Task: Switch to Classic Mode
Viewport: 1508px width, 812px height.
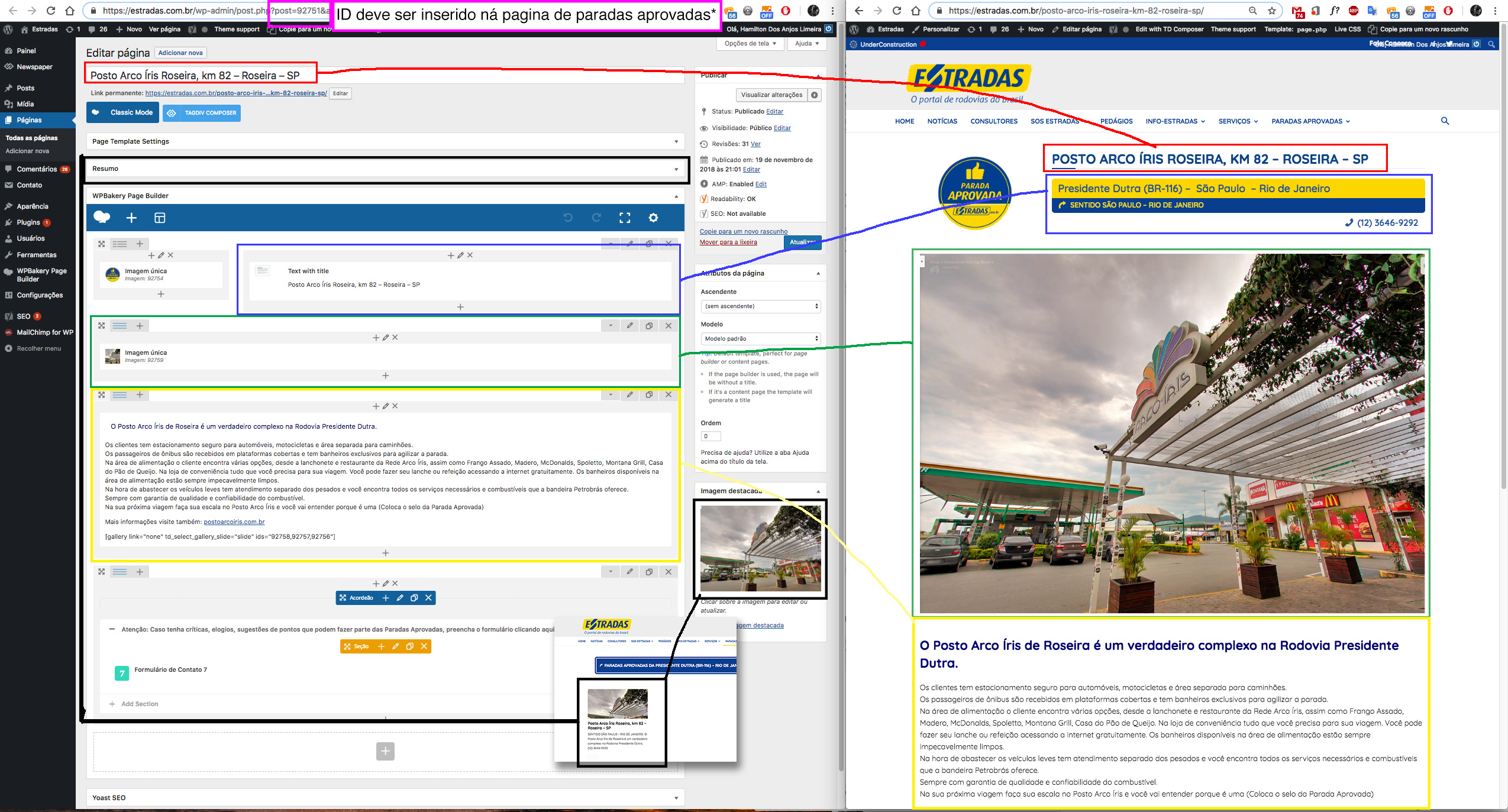Action: pyautogui.click(x=123, y=112)
